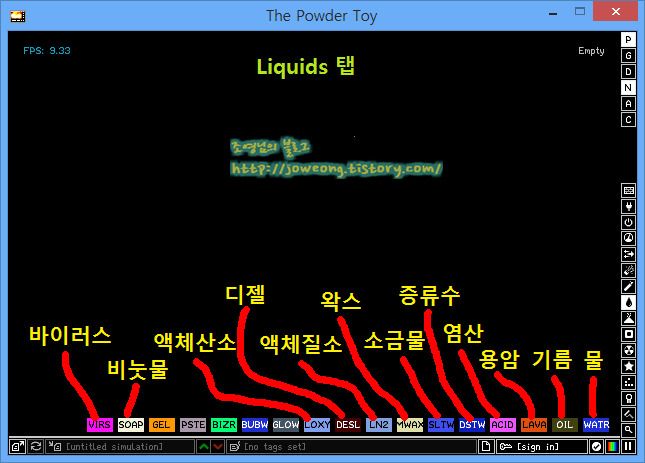Open the Powered Materials power icon
The width and height of the screenshot is (645, 463).
(x=628, y=222)
